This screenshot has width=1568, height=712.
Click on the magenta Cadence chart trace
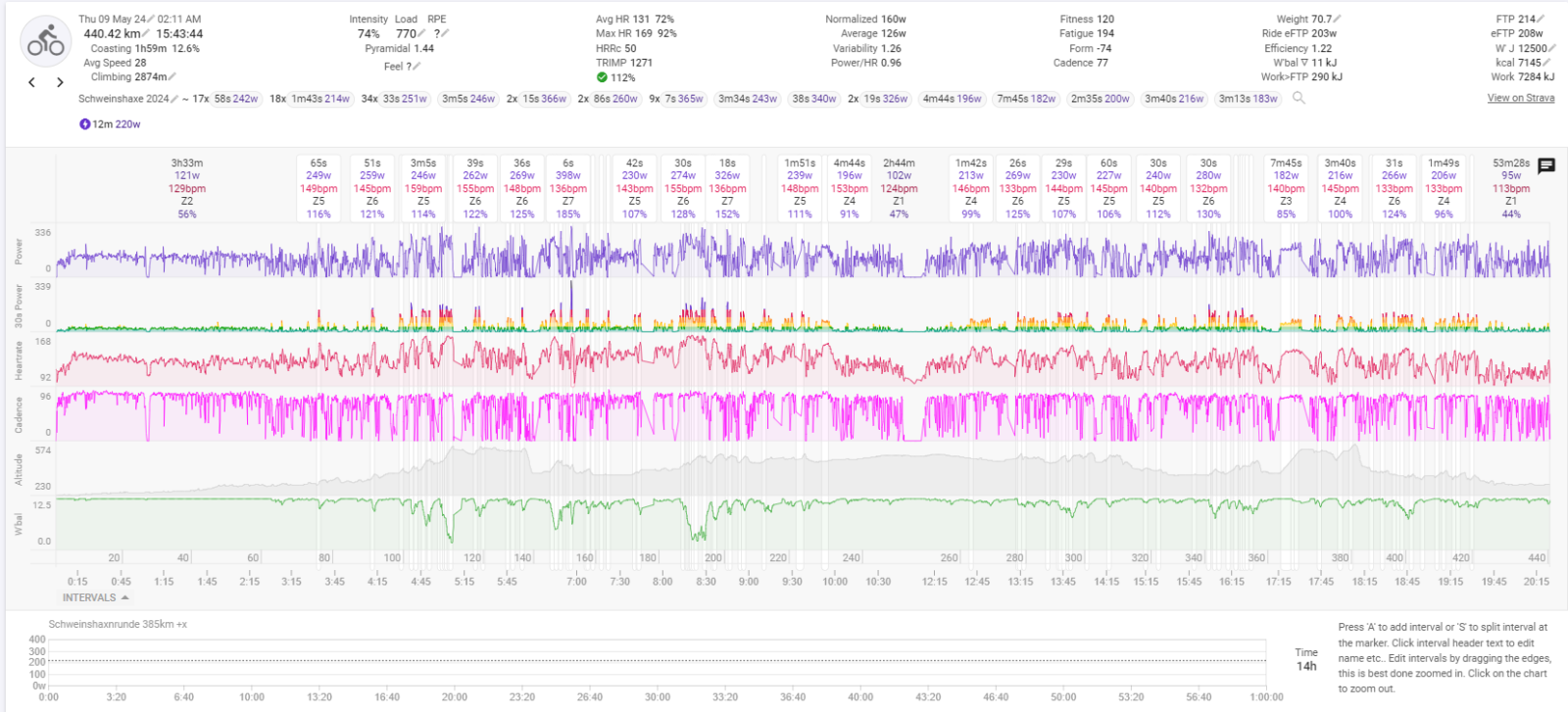[x=803, y=415]
